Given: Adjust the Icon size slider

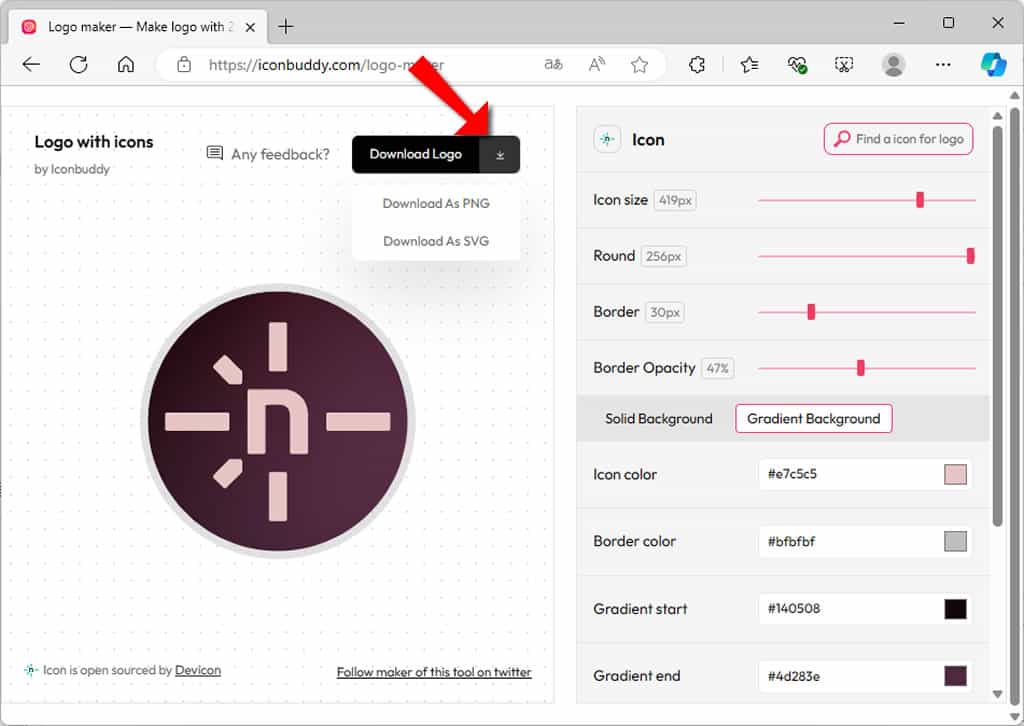Looking at the screenshot, I should (x=920, y=200).
